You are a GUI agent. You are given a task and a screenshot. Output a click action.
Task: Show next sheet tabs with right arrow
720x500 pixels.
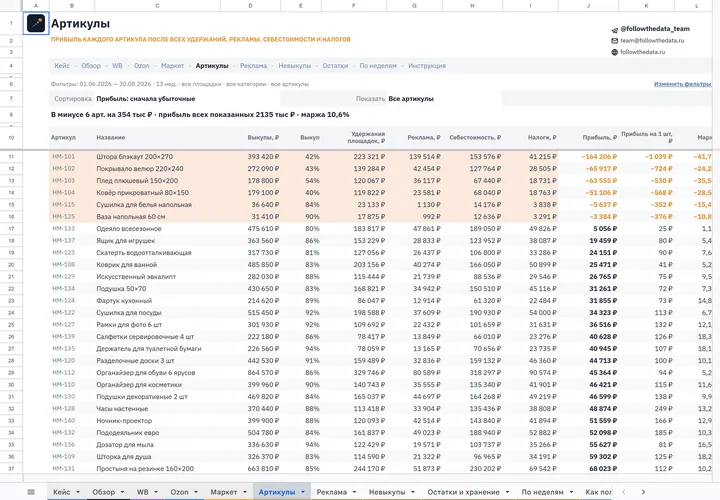[643, 492]
